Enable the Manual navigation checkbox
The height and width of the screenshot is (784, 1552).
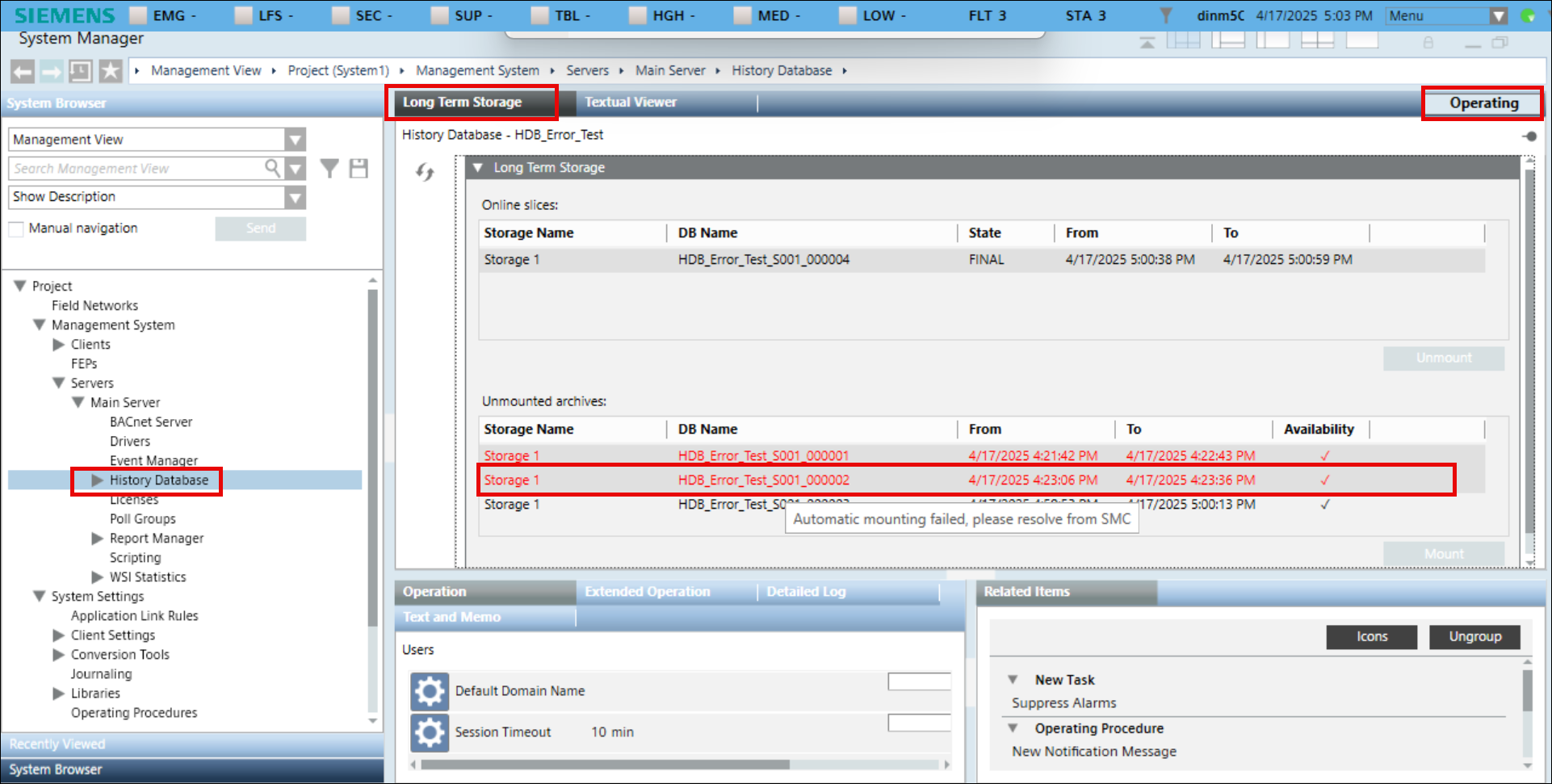coord(16,228)
